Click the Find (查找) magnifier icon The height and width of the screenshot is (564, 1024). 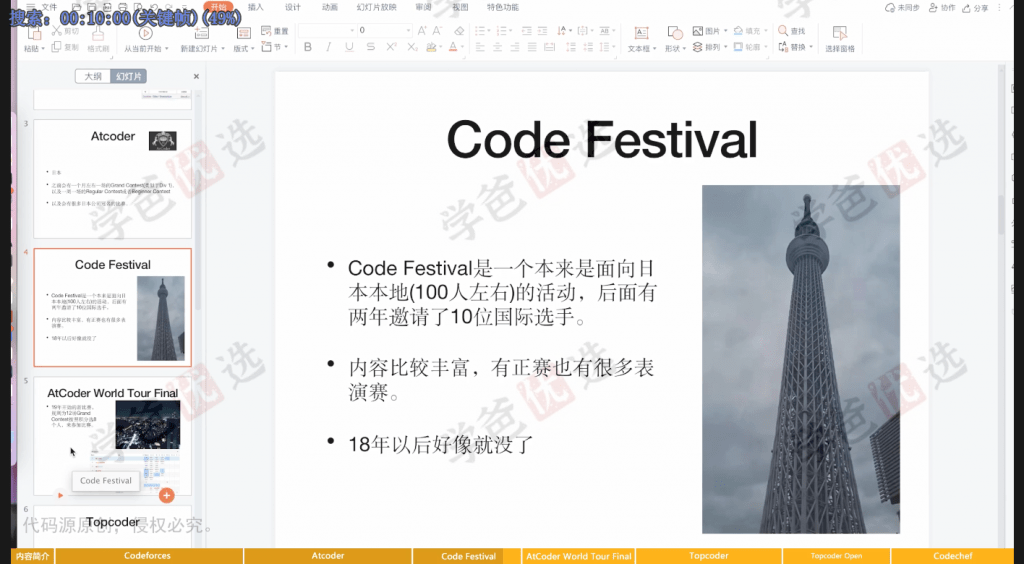coord(783,31)
